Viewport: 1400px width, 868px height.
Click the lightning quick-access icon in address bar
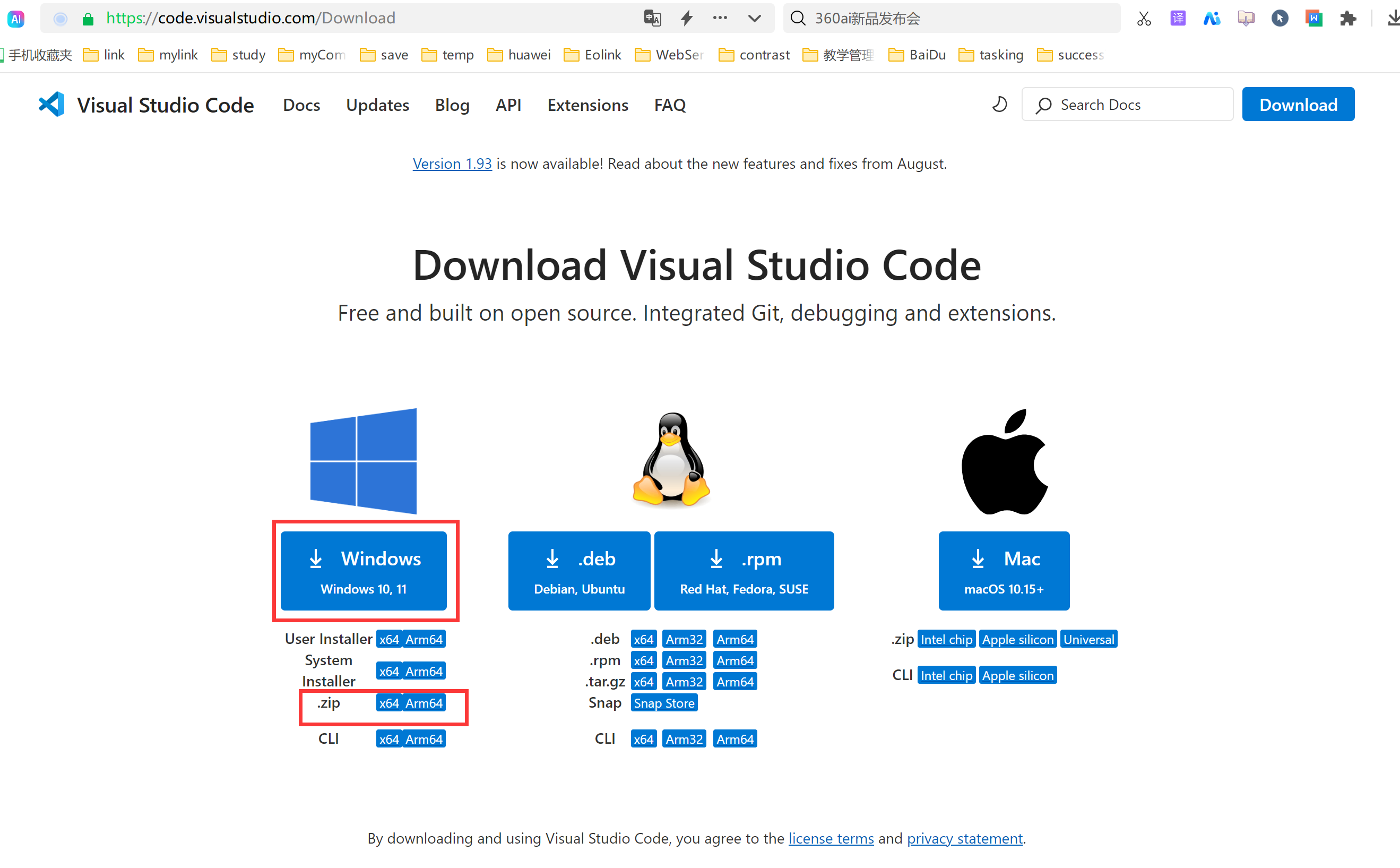tap(686, 18)
